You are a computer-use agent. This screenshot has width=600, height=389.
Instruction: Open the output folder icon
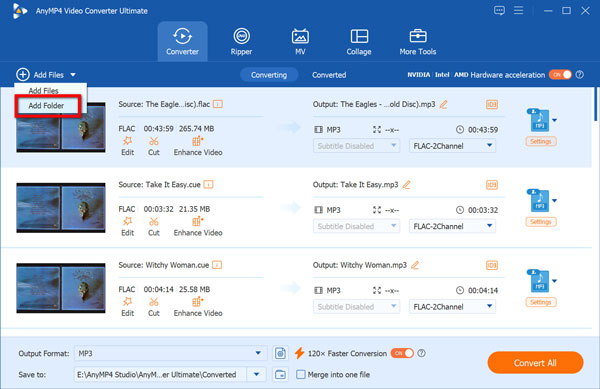[280, 374]
